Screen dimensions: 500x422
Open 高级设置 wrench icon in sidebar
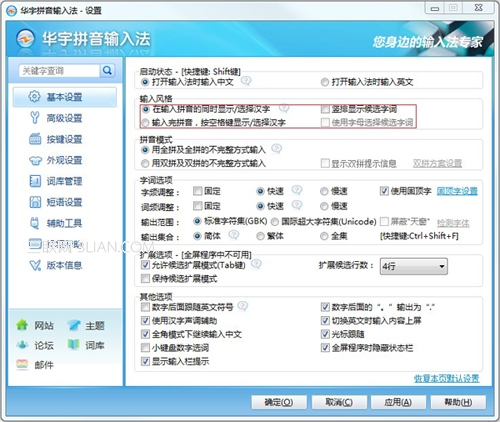34,118
